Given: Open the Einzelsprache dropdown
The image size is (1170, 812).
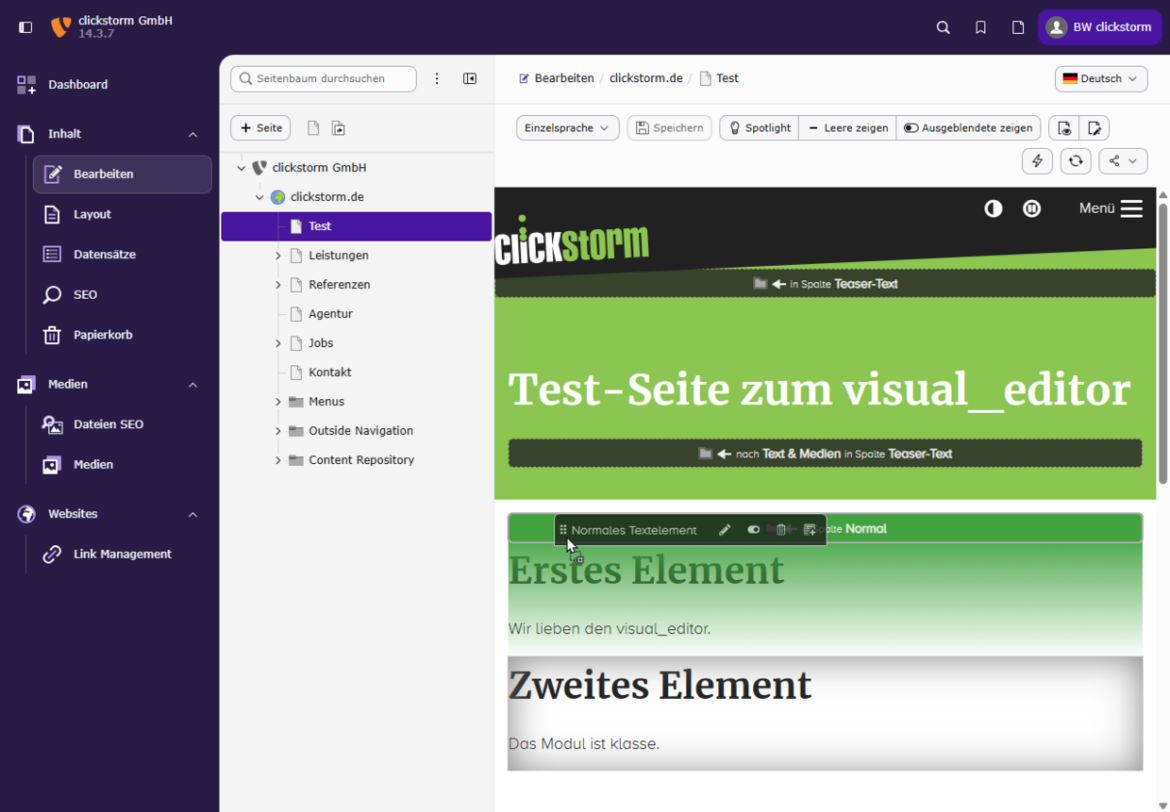Looking at the screenshot, I should tap(567, 128).
